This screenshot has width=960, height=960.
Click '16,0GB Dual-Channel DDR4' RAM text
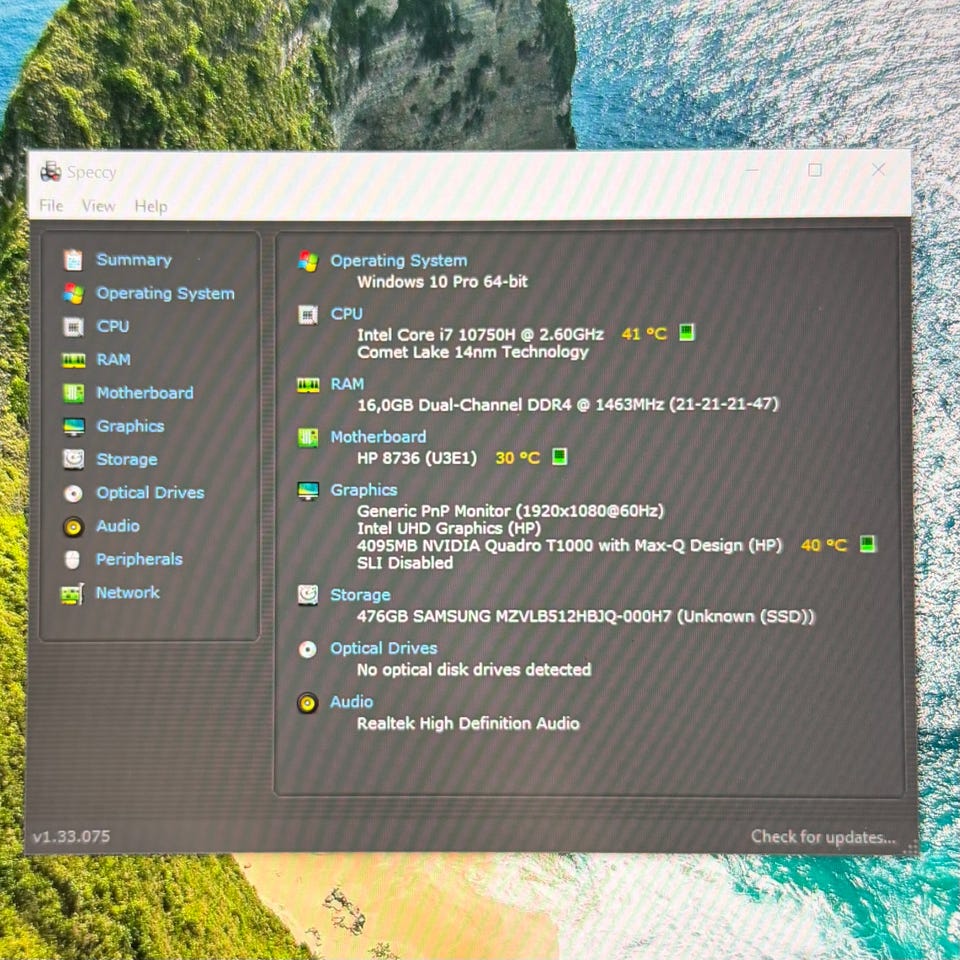[568, 405]
